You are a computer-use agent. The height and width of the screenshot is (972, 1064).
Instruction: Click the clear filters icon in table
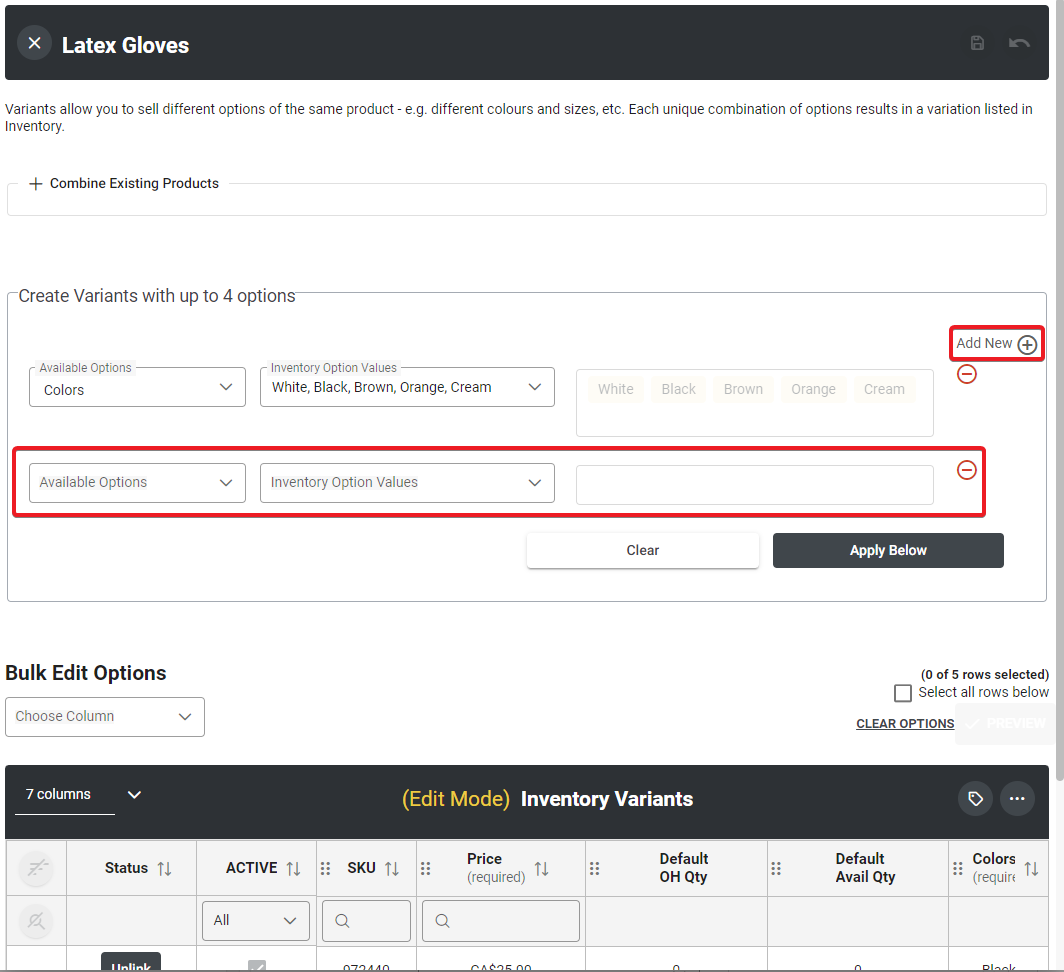36,869
